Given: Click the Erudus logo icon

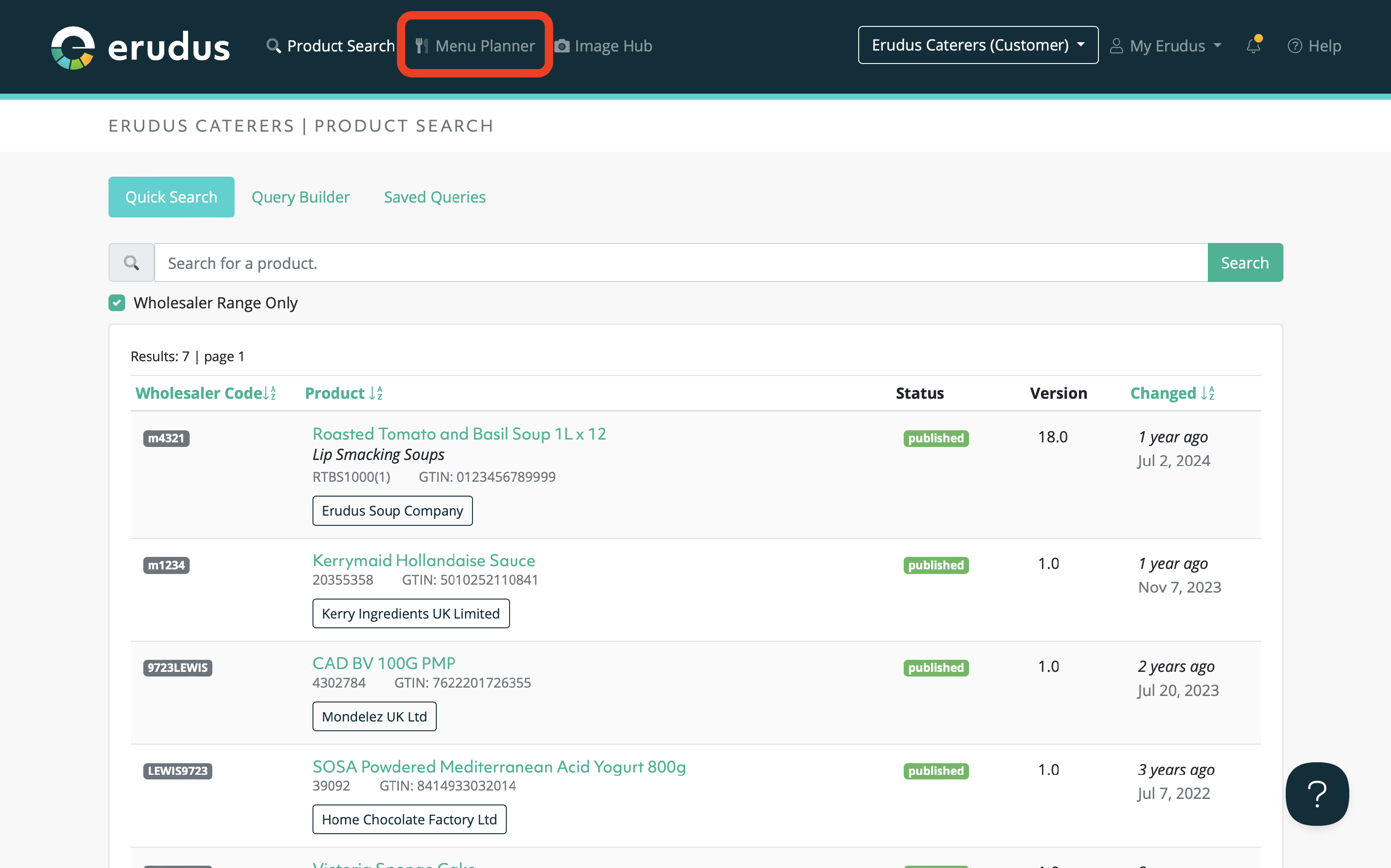Looking at the screenshot, I should click(x=73, y=47).
